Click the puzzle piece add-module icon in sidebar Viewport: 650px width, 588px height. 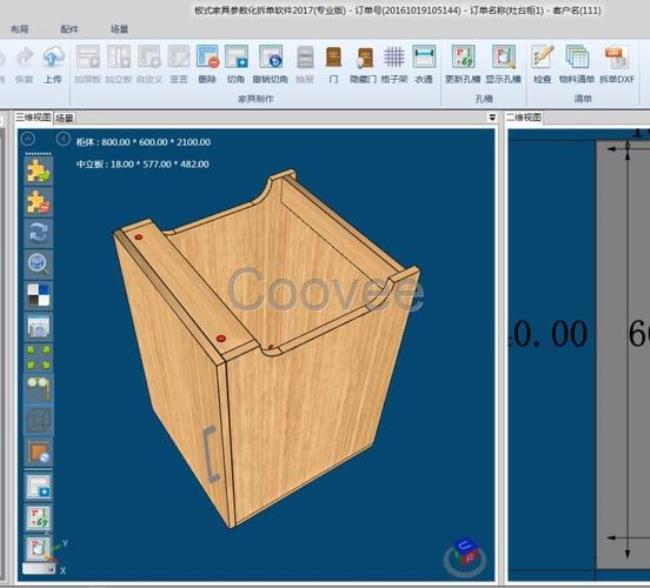coord(39,171)
